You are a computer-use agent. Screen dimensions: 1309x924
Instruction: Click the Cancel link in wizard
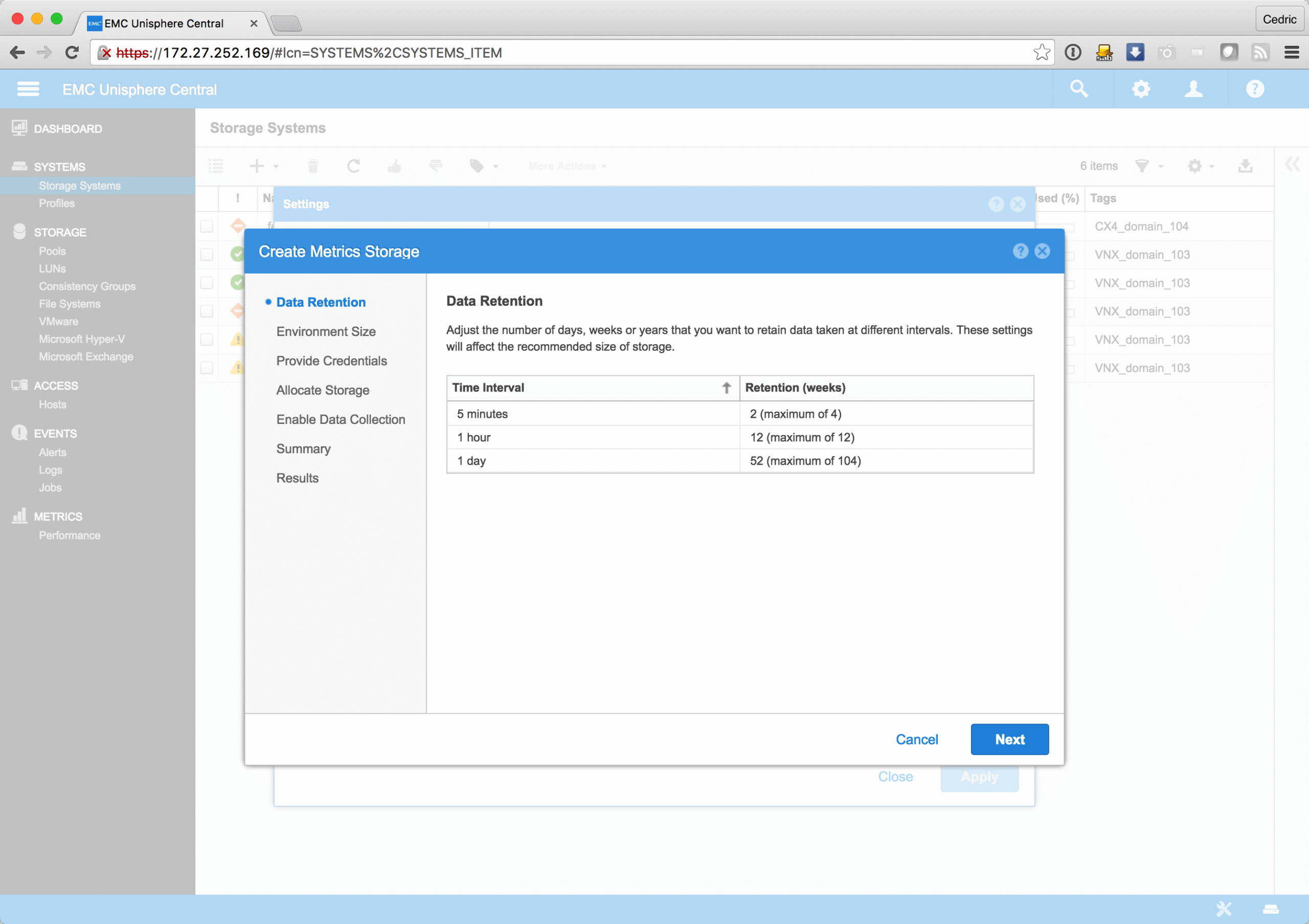point(916,739)
